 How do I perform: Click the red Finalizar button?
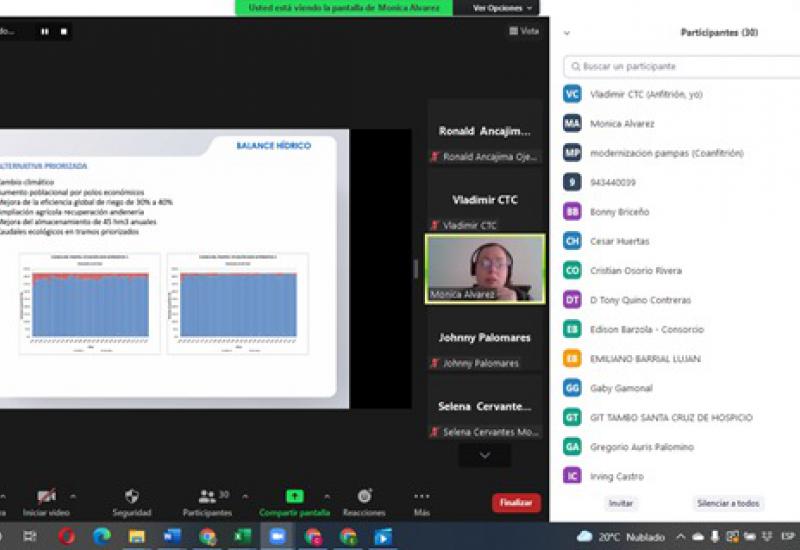click(516, 503)
